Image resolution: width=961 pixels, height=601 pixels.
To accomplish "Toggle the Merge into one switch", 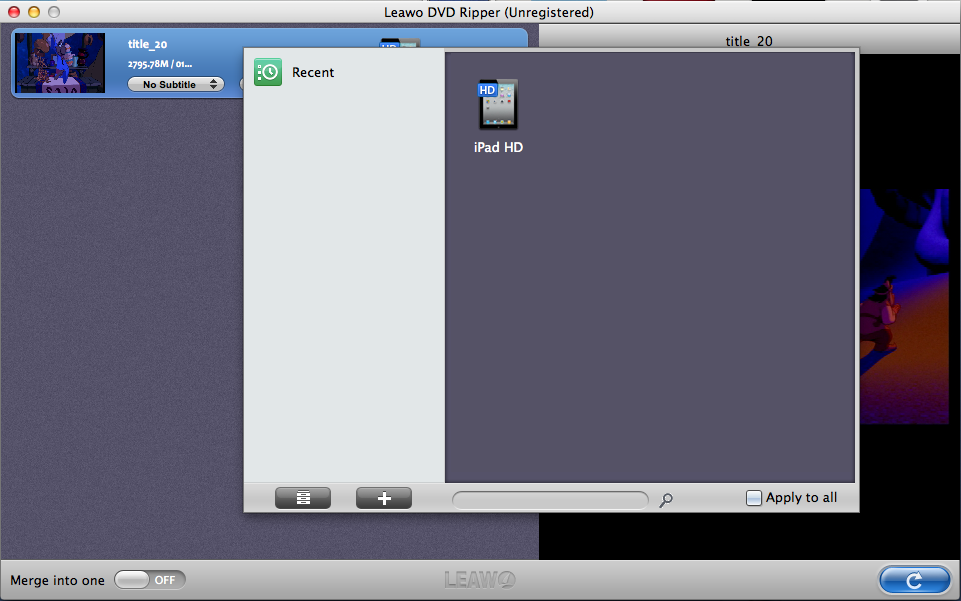I will tap(150, 580).
